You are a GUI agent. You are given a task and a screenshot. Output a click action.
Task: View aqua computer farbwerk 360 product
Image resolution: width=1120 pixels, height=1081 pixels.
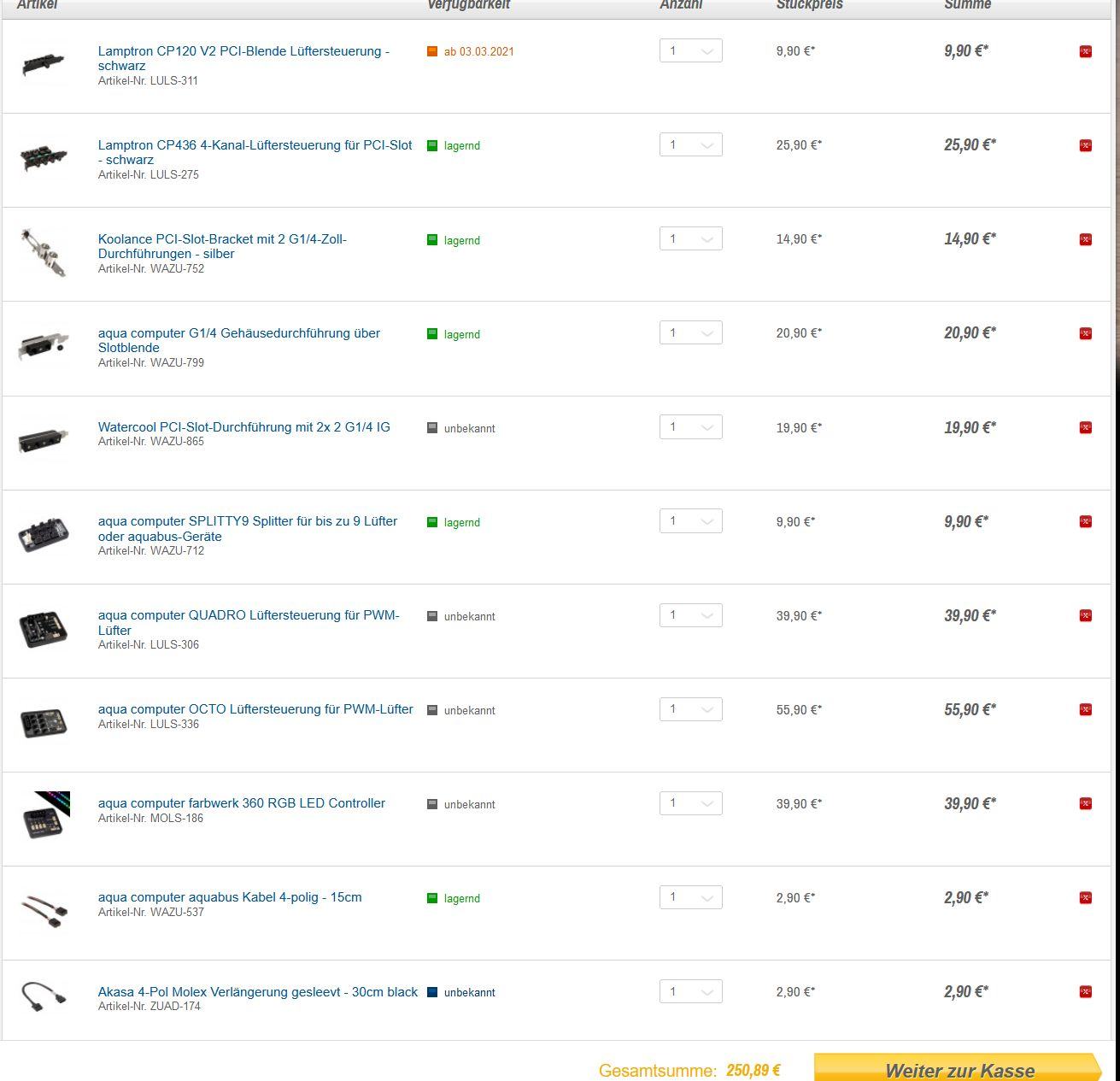click(242, 802)
